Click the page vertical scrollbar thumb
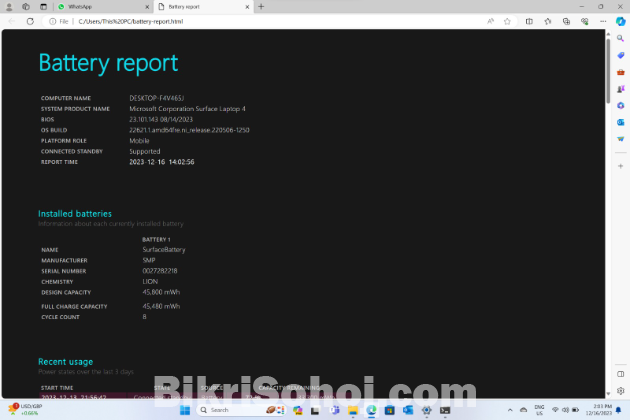This screenshot has width=630, height=420. click(608, 70)
